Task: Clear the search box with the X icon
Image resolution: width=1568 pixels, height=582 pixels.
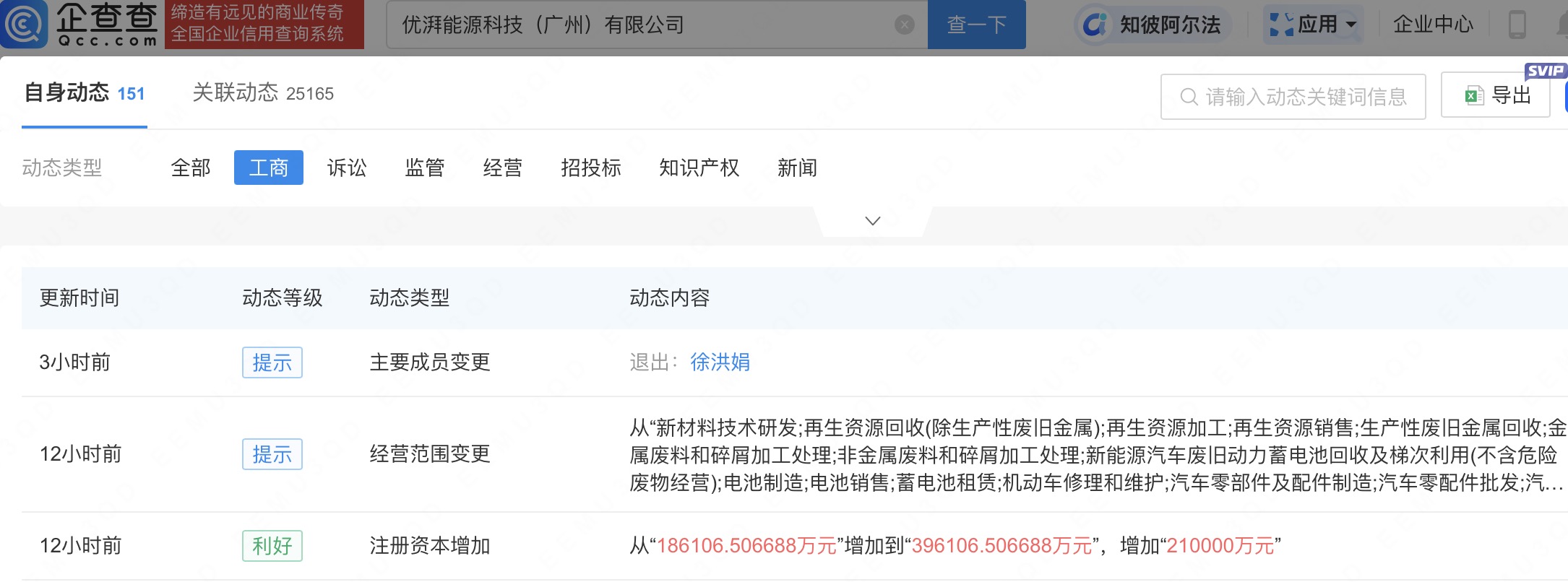Action: (x=904, y=25)
